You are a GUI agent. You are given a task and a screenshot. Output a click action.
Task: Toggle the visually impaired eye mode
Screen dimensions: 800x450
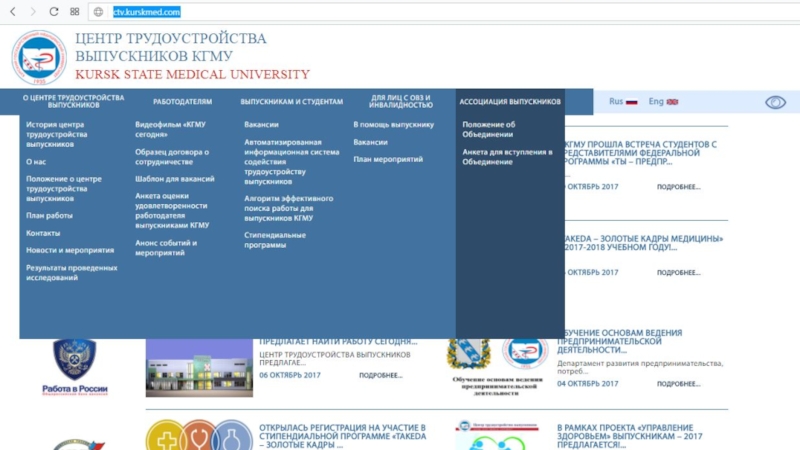click(775, 102)
